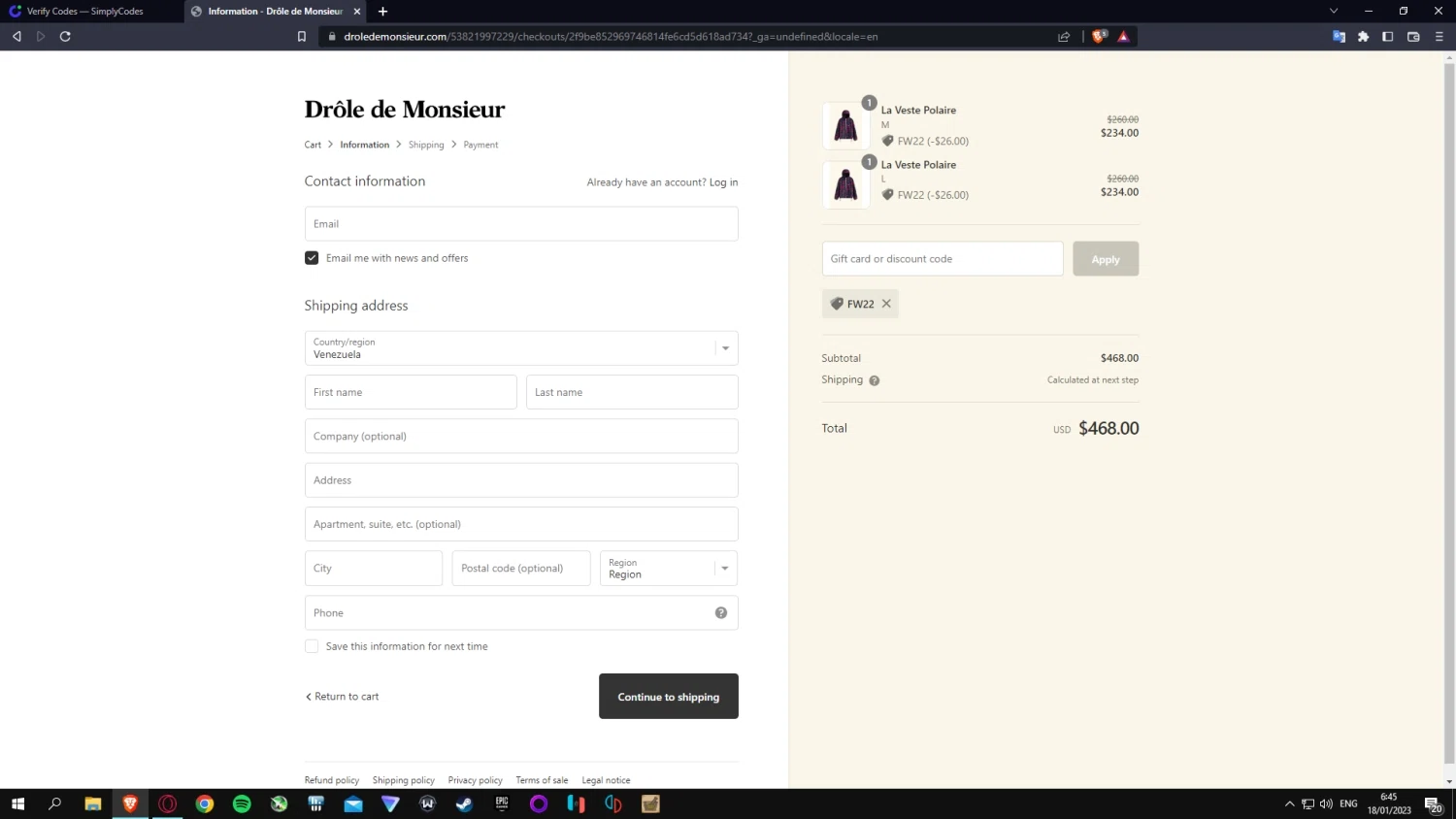Click the browser back arrow
Screen dimensions: 1456x819
(17, 36)
